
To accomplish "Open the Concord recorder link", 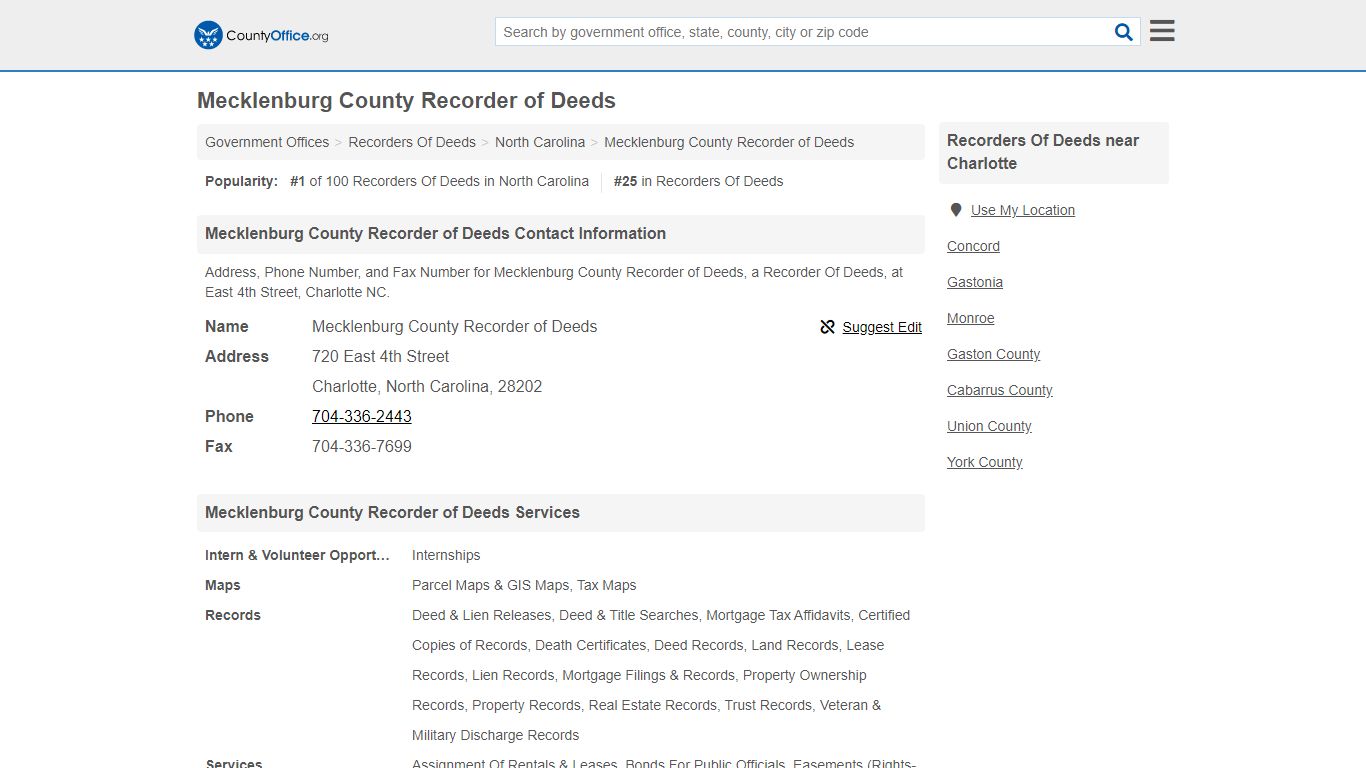I will pos(973,246).
